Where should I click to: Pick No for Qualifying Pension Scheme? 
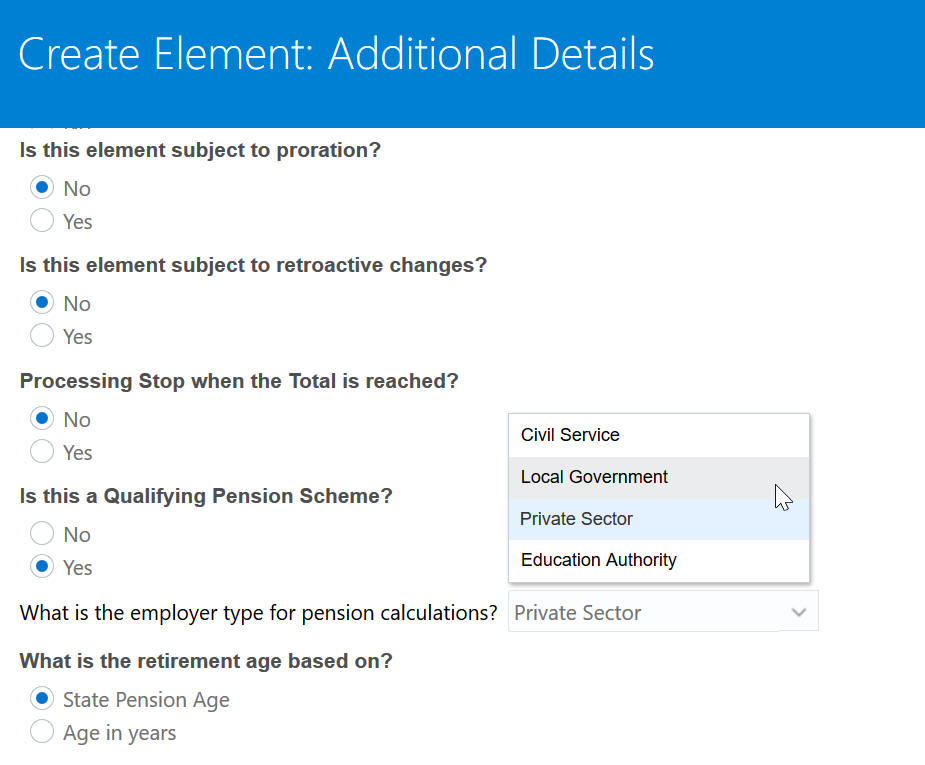pos(42,534)
